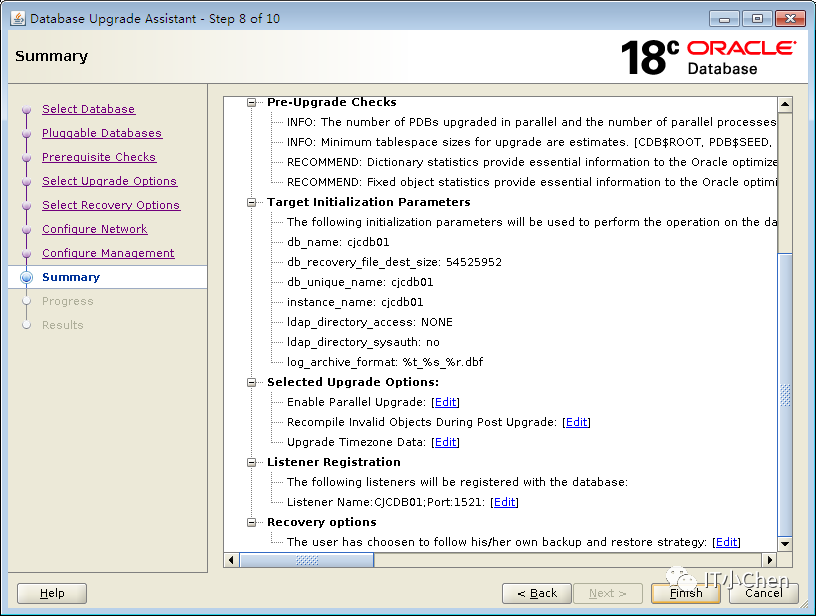Jump to the Select Recovery Options step
The height and width of the screenshot is (616, 816).
(x=111, y=205)
